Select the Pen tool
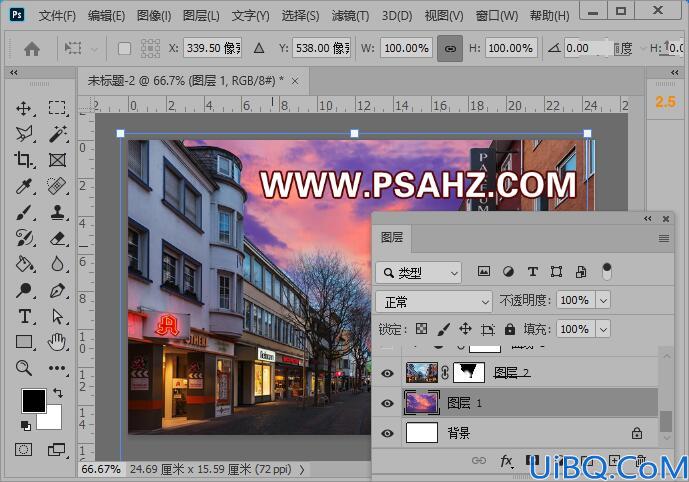This screenshot has width=689, height=482. point(58,290)
